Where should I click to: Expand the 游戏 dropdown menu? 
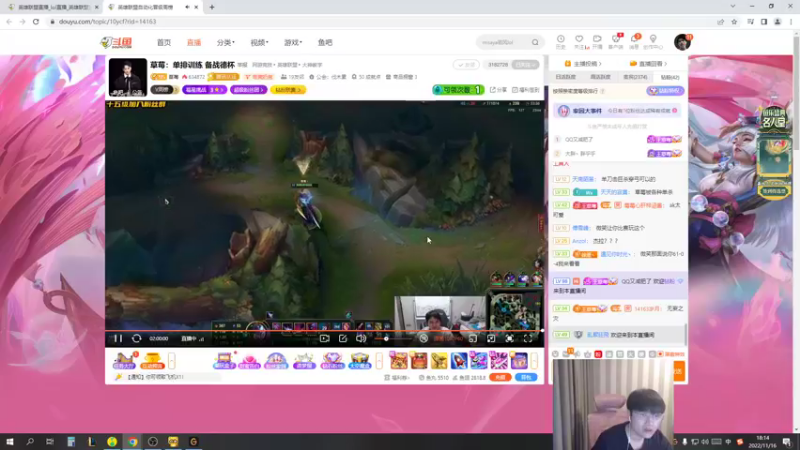coord(293,42)
